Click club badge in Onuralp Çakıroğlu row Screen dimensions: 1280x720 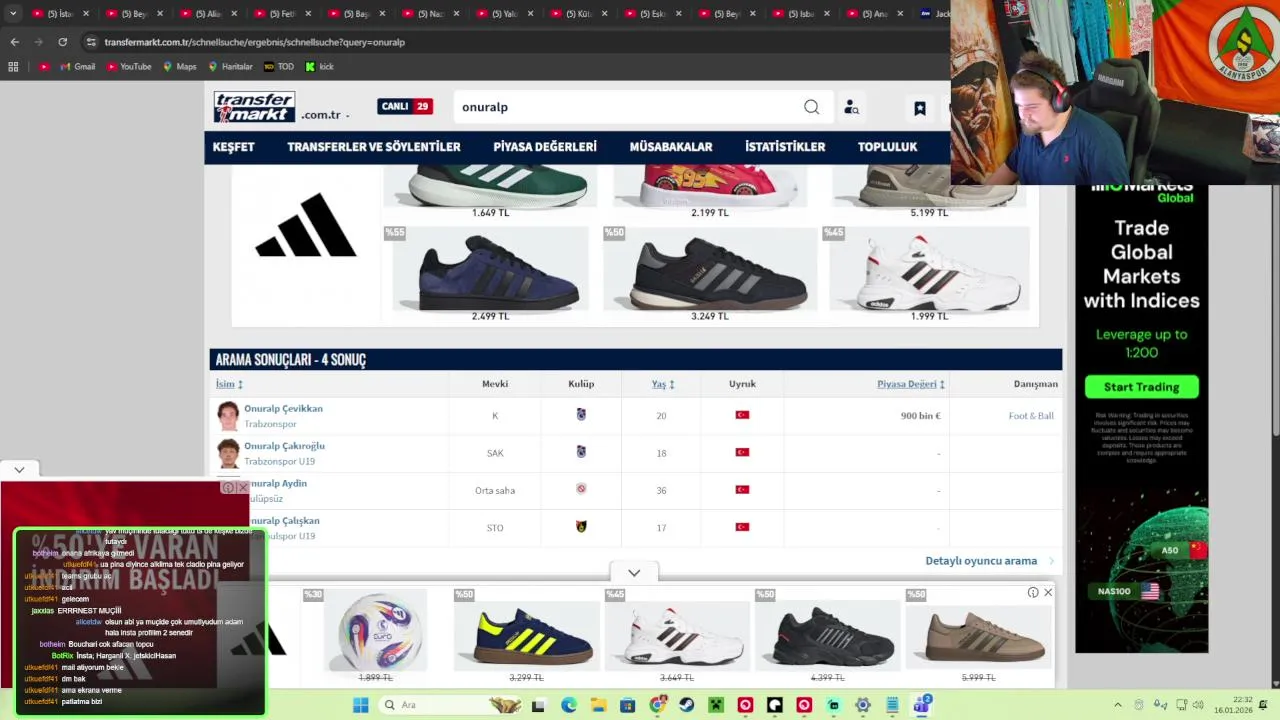pyautogui.click(x=581, y=452)
